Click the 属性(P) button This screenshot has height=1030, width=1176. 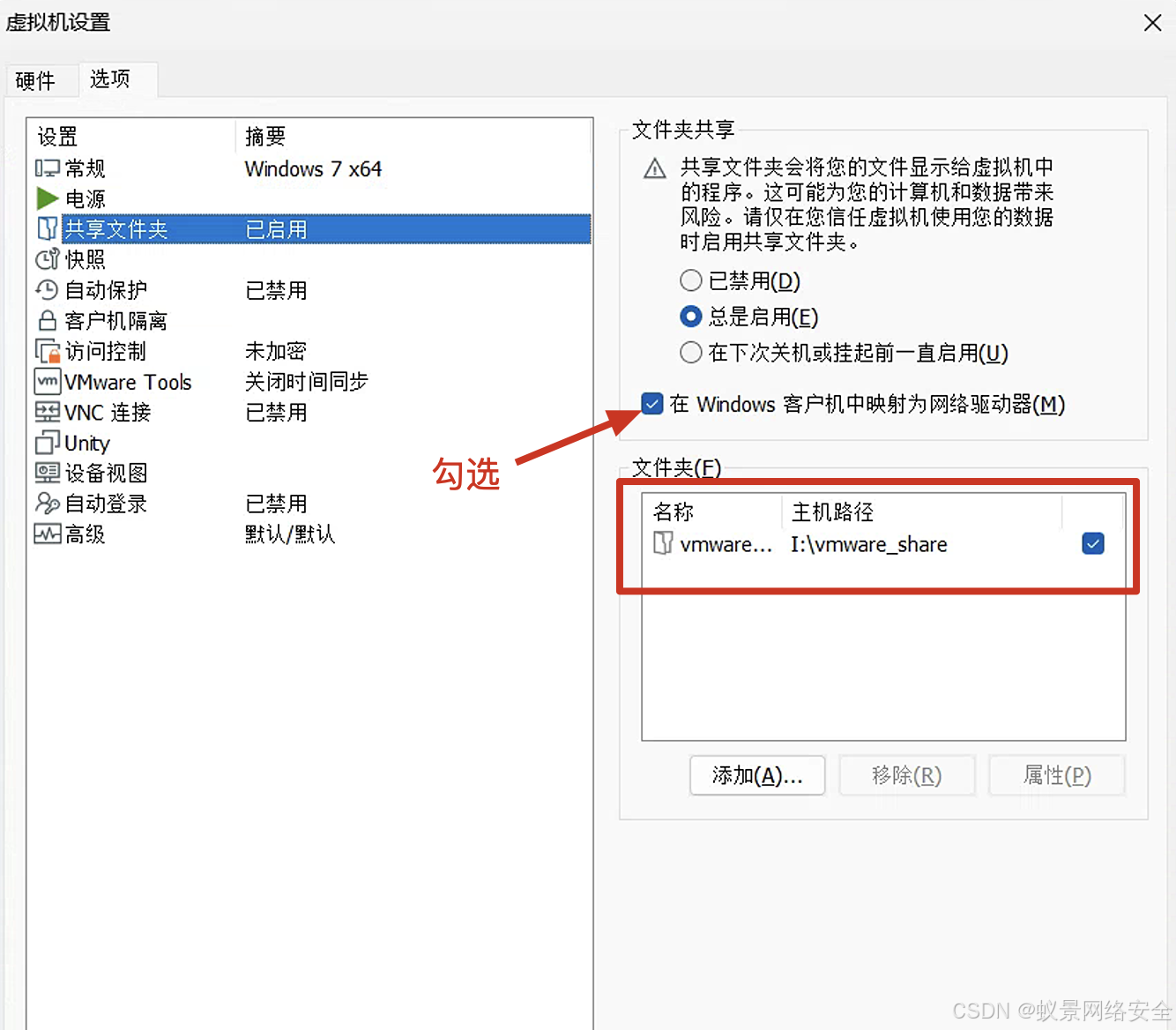[1057, 775]
